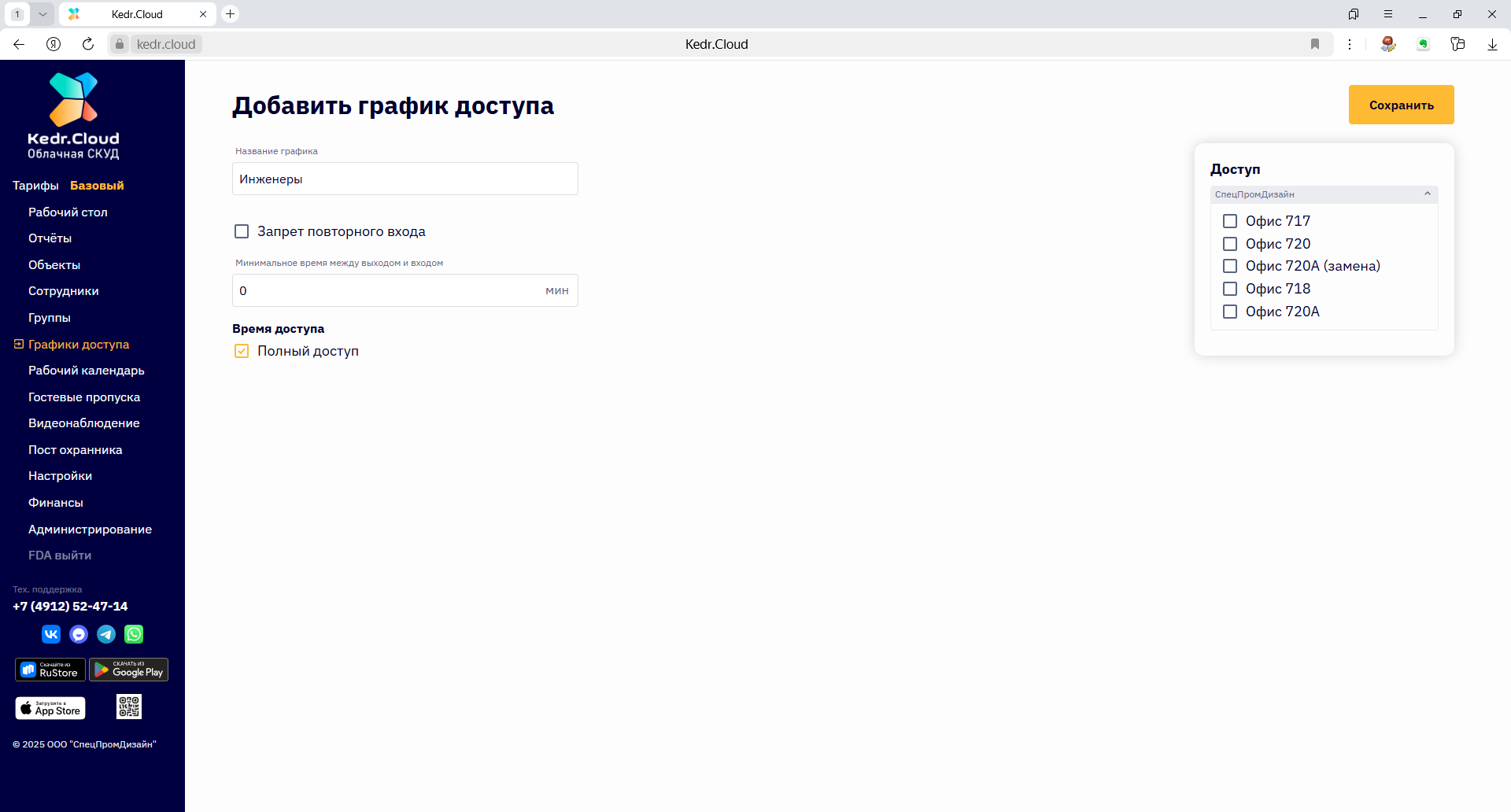Open Финансы section
1511x812 pixels.
(x=56, y=503)
